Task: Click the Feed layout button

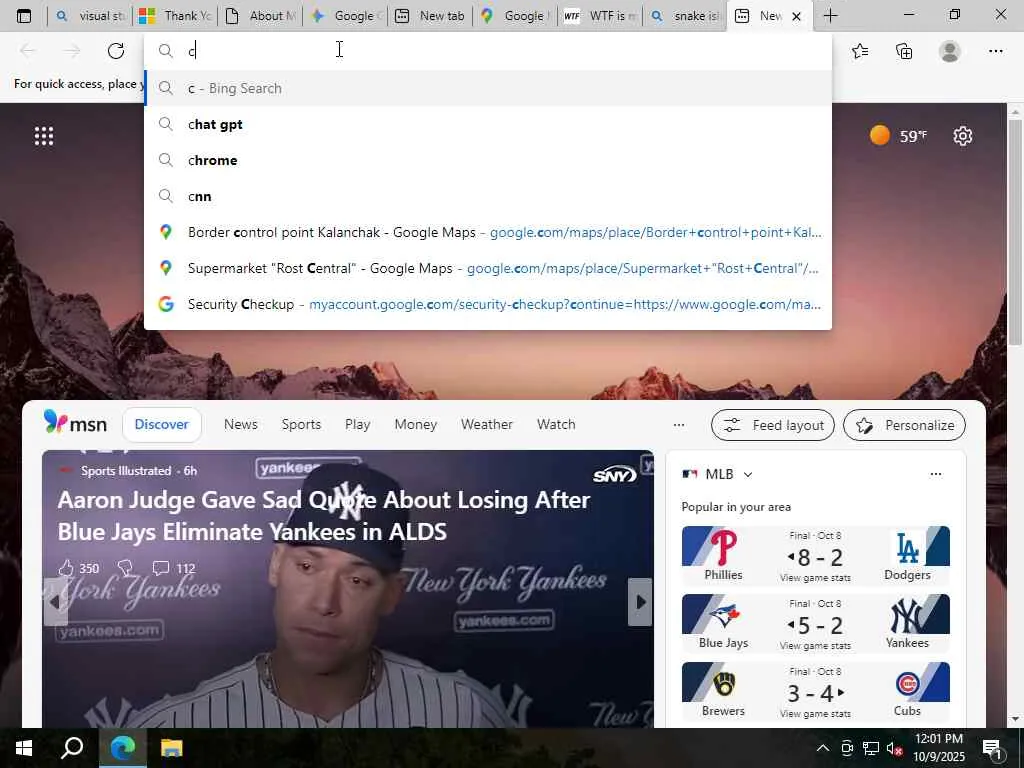Action: click(x=773, y=425)
